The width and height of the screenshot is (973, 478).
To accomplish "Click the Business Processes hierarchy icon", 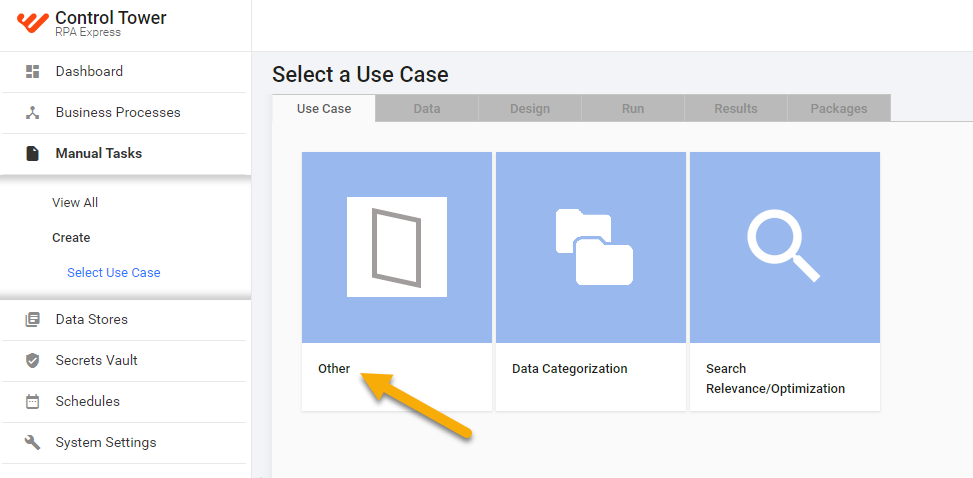I will (32, 112).
